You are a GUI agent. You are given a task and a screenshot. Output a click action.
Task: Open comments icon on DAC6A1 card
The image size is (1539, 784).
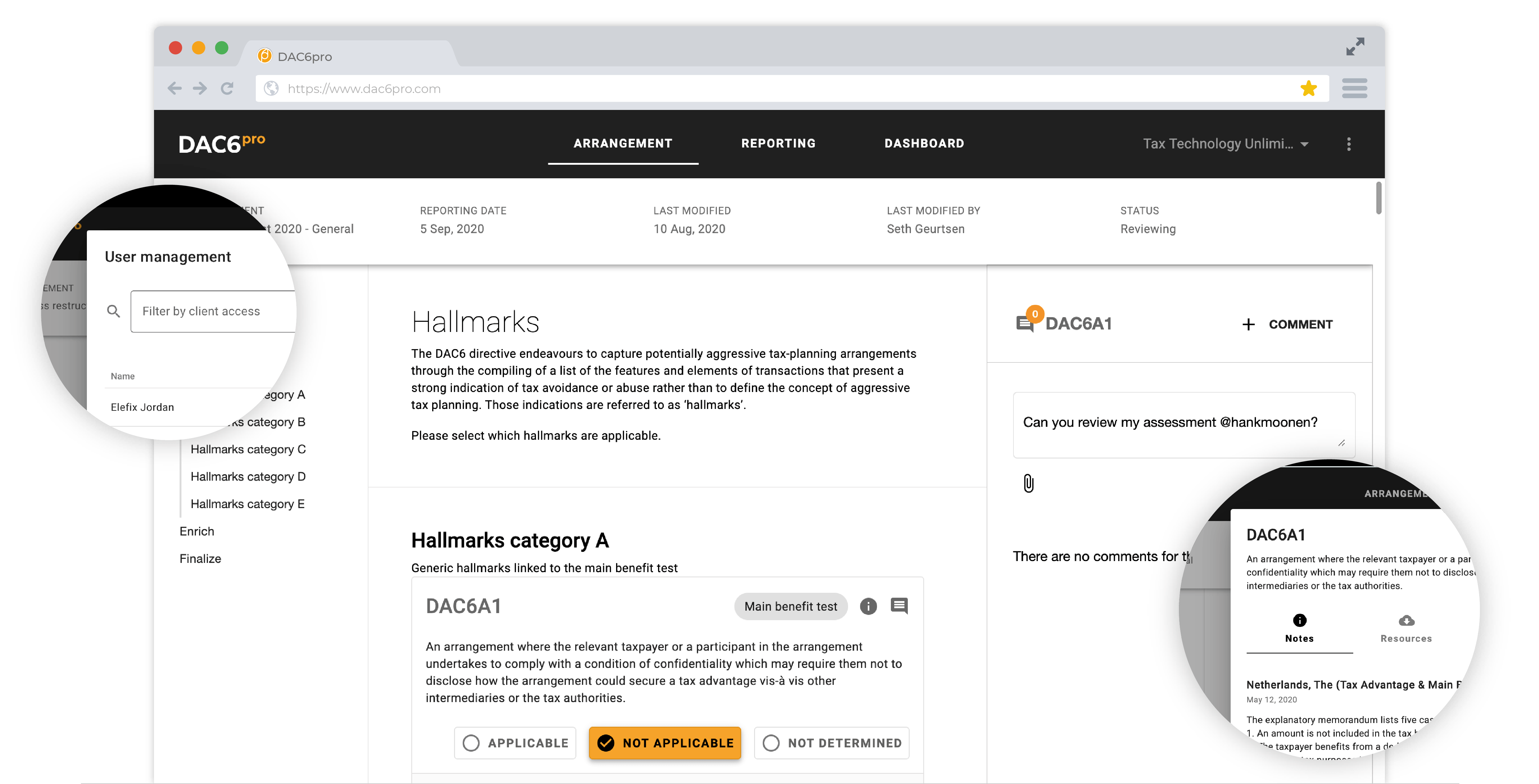click(x=899, y=606)
